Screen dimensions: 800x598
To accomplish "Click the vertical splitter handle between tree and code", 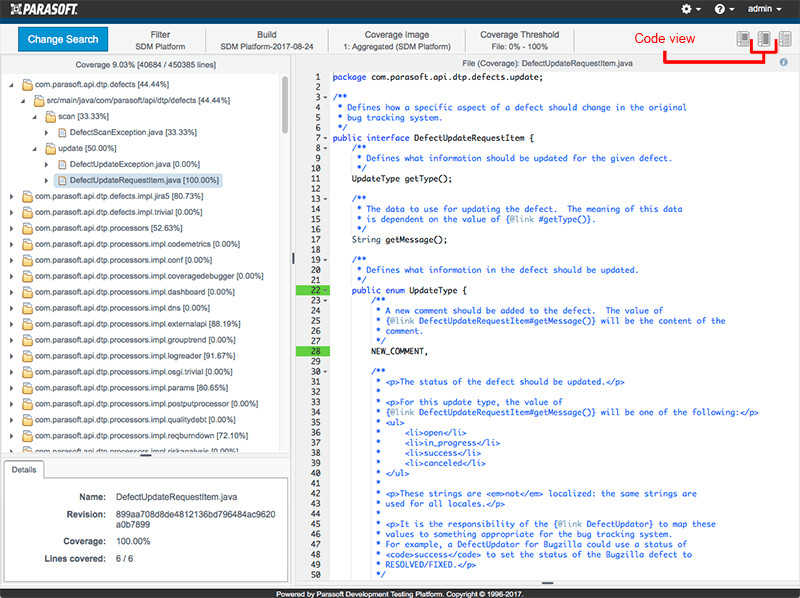I will pyautogui.click(x=293, y=259).
